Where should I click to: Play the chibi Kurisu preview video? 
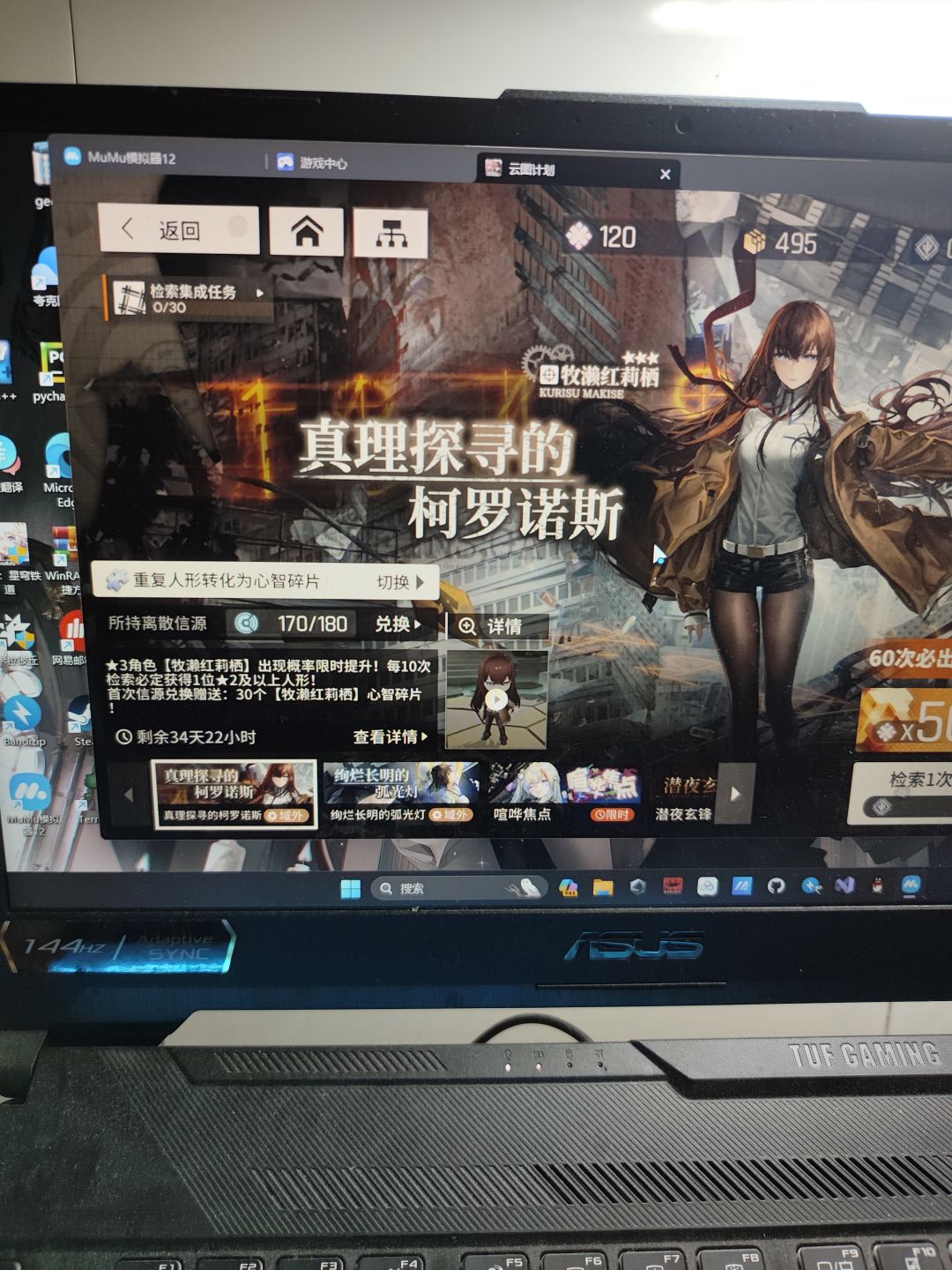pyautogui.click(x=496, y=699)
